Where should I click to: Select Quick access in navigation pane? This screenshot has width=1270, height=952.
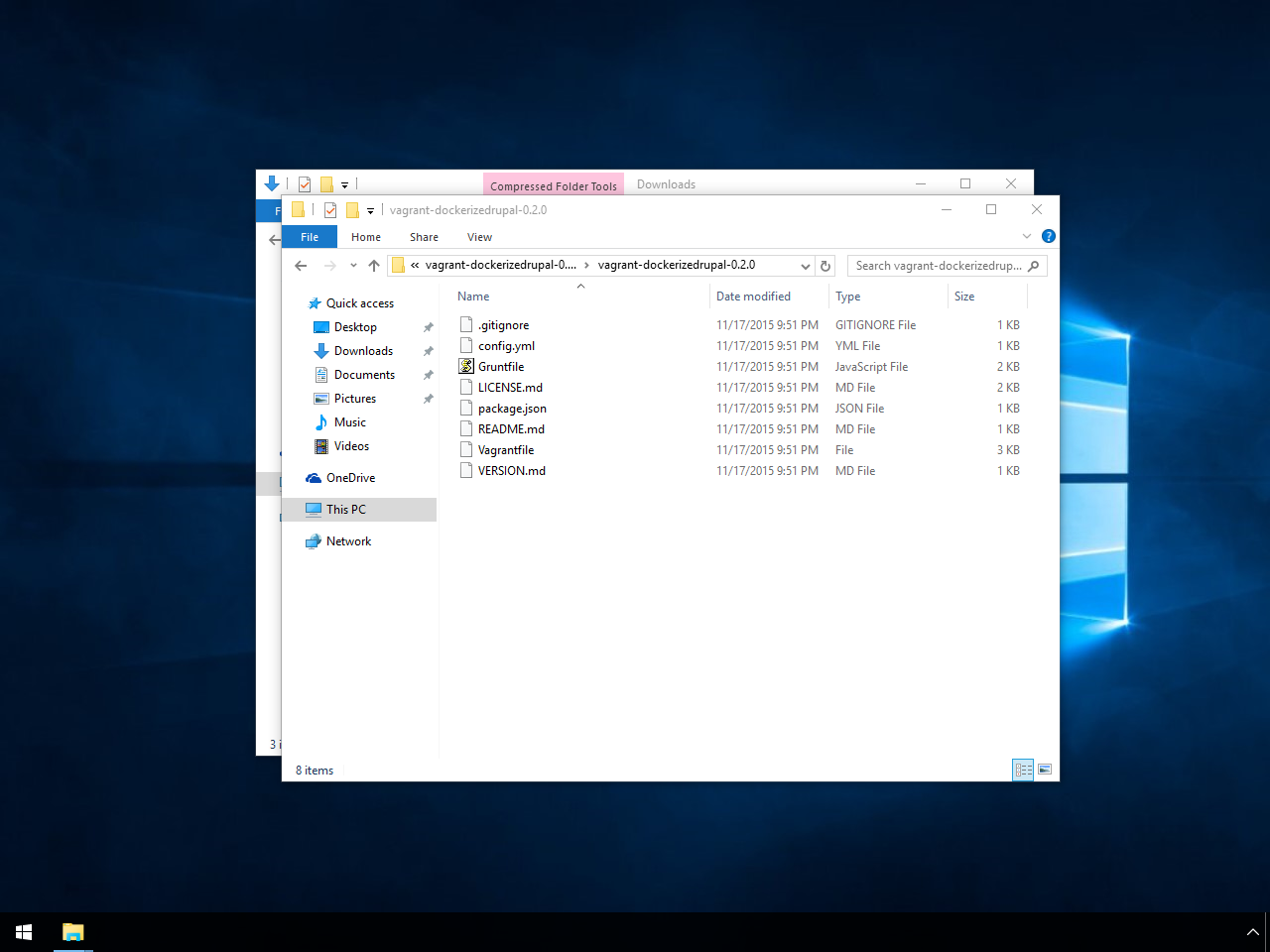tap(360, 303)
